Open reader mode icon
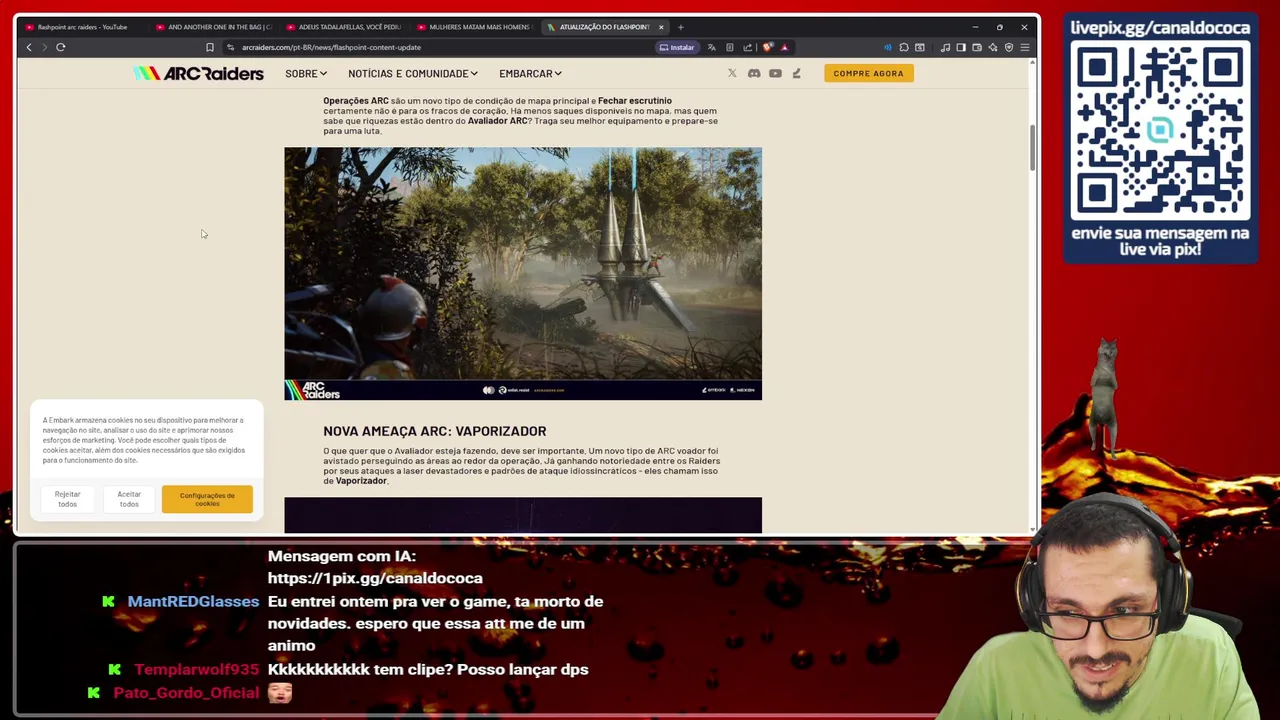Image resolution: width=1280 pixels, height=720 pixels. [x=730, y=47]
